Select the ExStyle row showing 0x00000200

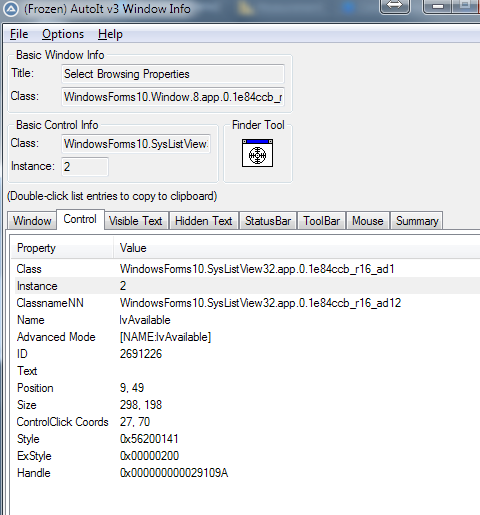tap(247, 456)
